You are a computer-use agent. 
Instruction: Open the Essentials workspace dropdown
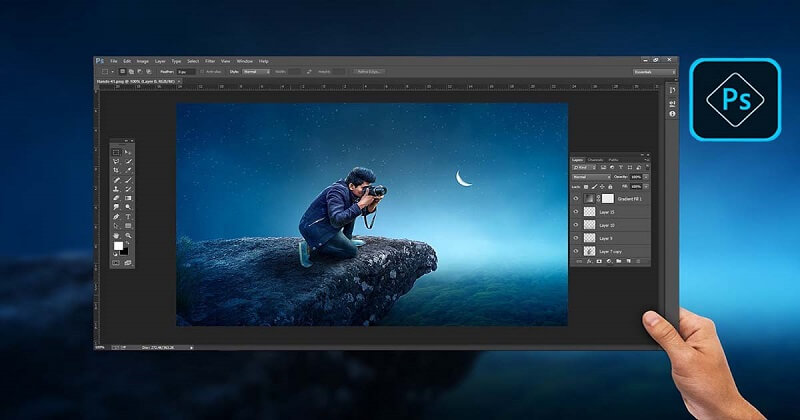[654, 72]
